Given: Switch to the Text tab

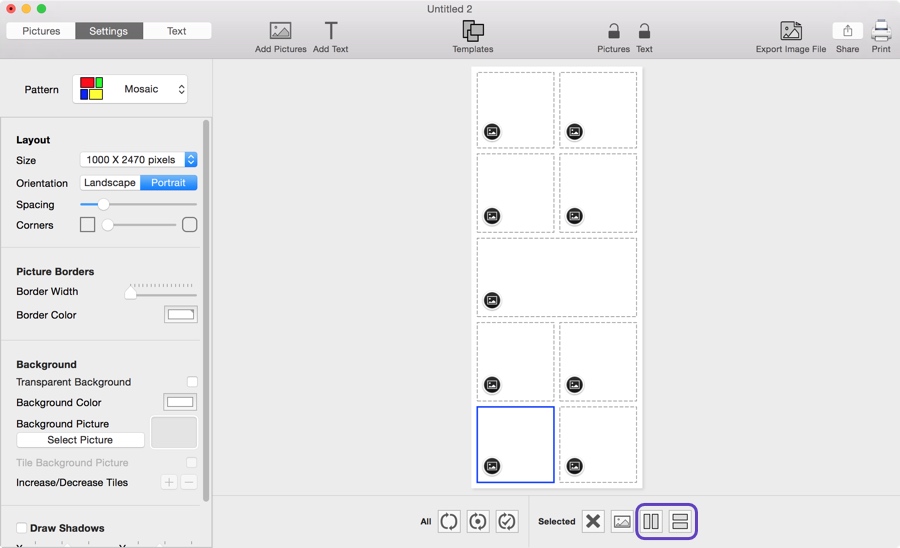Looking at the screenshot, I should [176, 31].
